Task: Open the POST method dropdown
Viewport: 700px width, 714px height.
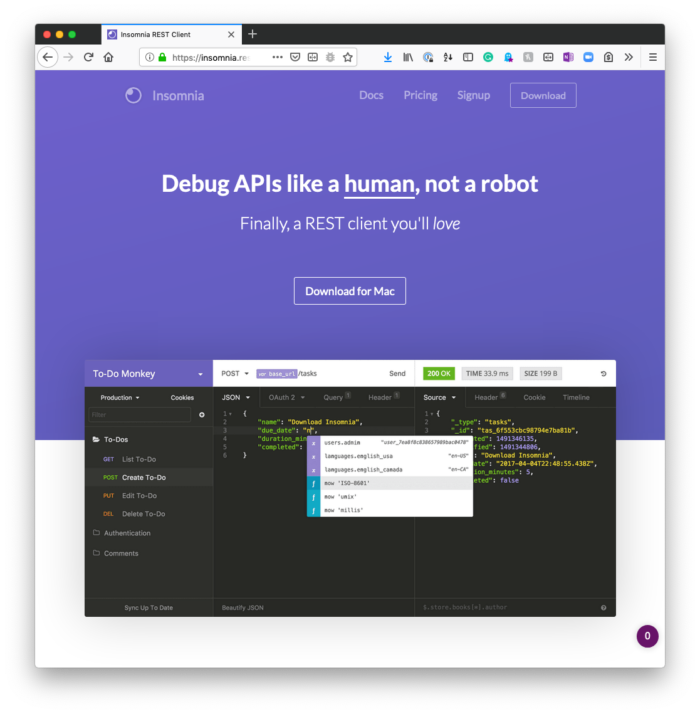Action: [235, 373]
